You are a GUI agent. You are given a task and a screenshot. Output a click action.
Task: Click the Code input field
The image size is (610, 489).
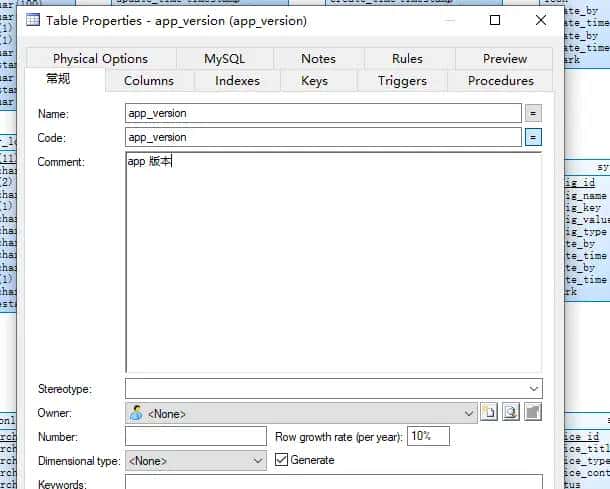[x=323, y=137]
